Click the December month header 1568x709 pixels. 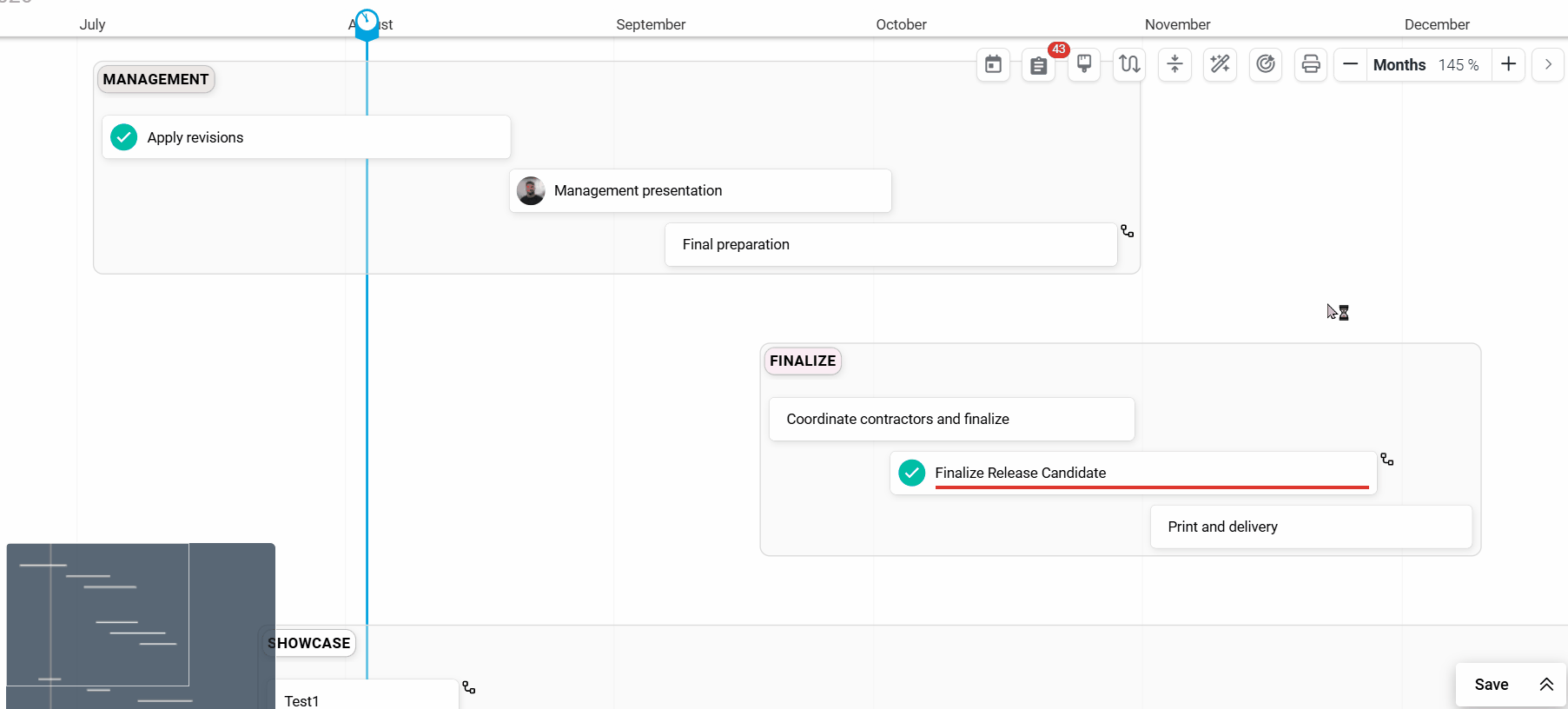point(1437,24)
